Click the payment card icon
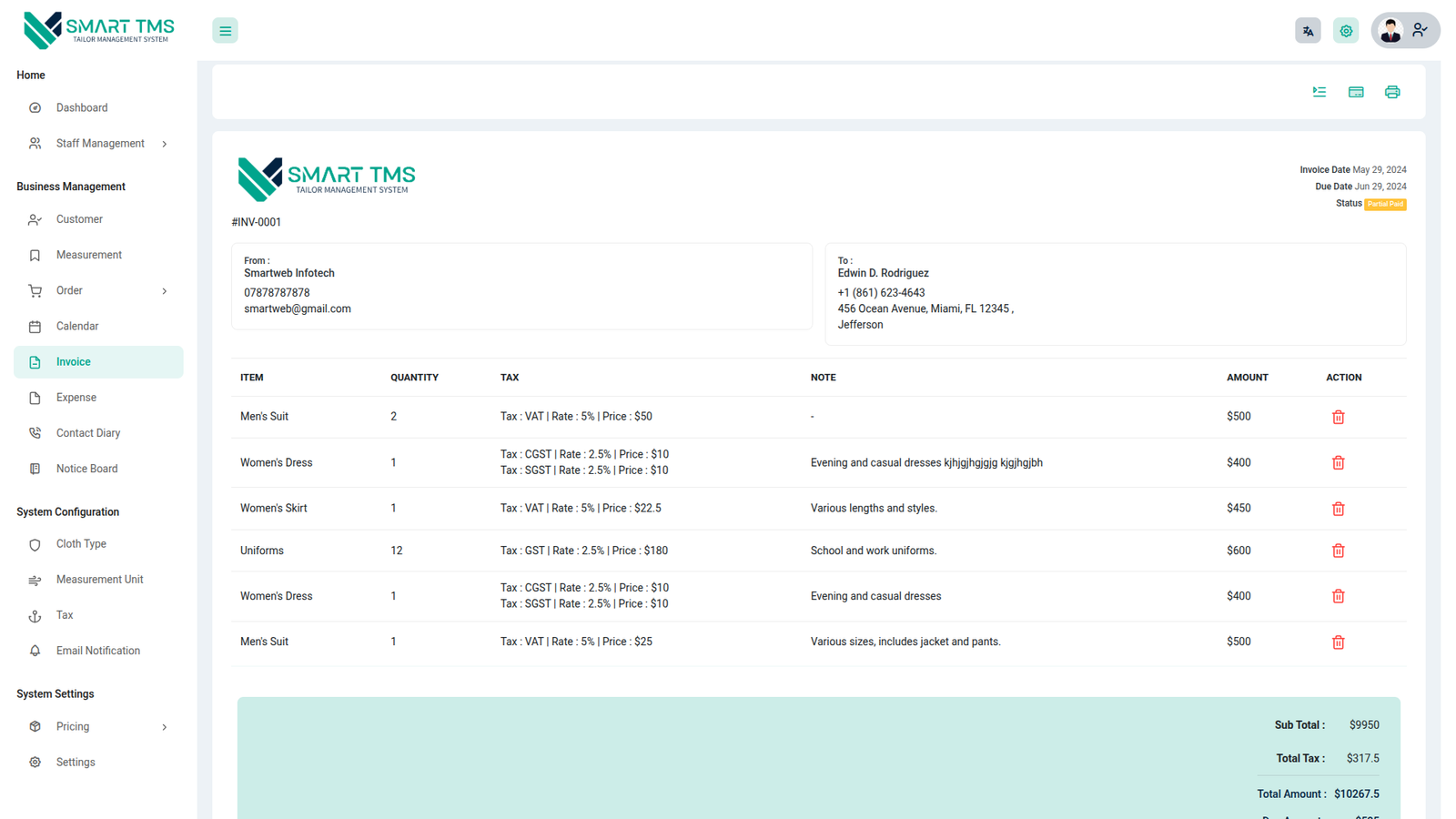The width and height of the screenshot is (1456, 819). [x=1355, y=92]
